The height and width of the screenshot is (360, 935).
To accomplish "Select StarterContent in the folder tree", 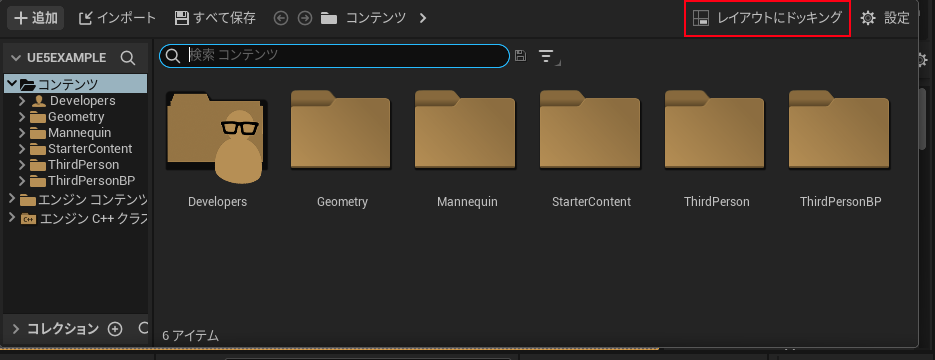I will 90,149.
